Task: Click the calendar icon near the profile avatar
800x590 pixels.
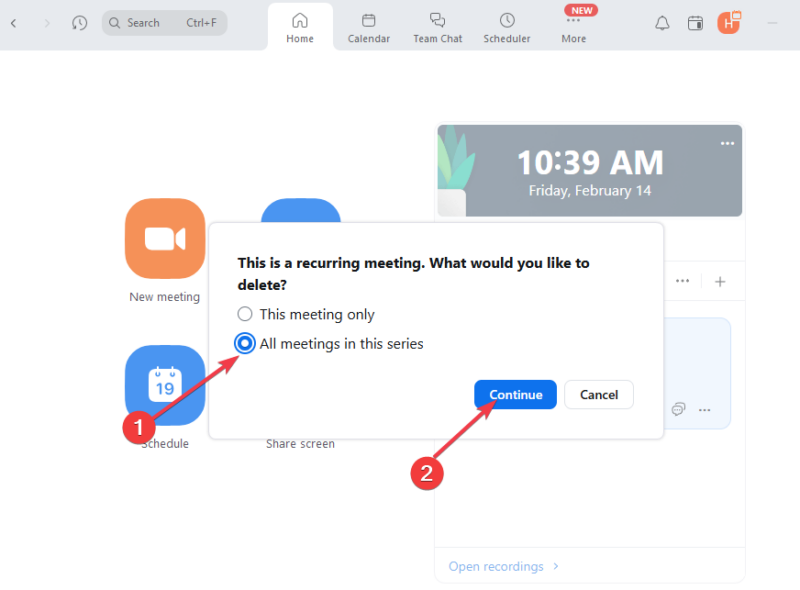Action: [x=695, y=22]
